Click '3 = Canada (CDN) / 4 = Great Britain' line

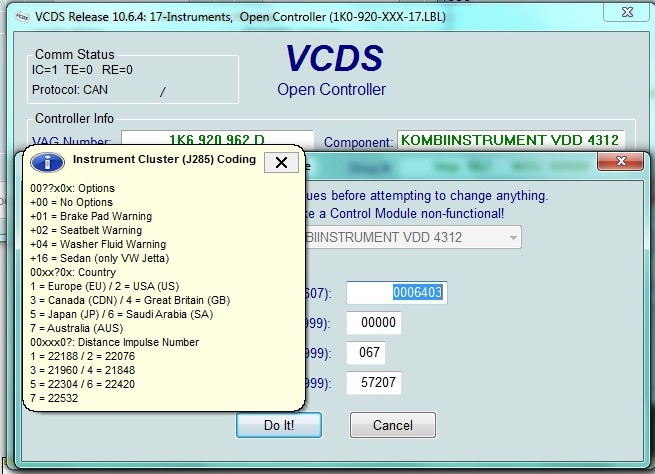pos(130,300)
